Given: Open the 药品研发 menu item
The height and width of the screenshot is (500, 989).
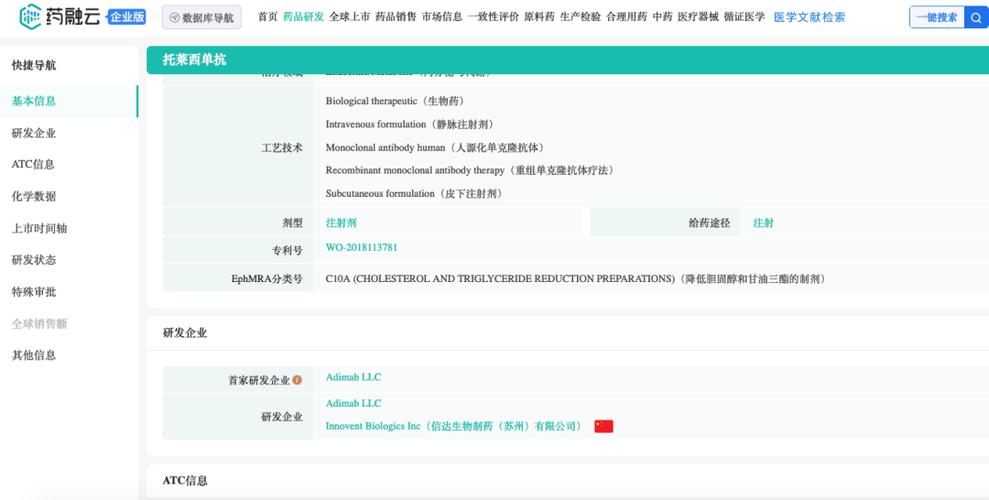Looking at the screenshot, I should [x=303, y=17].
